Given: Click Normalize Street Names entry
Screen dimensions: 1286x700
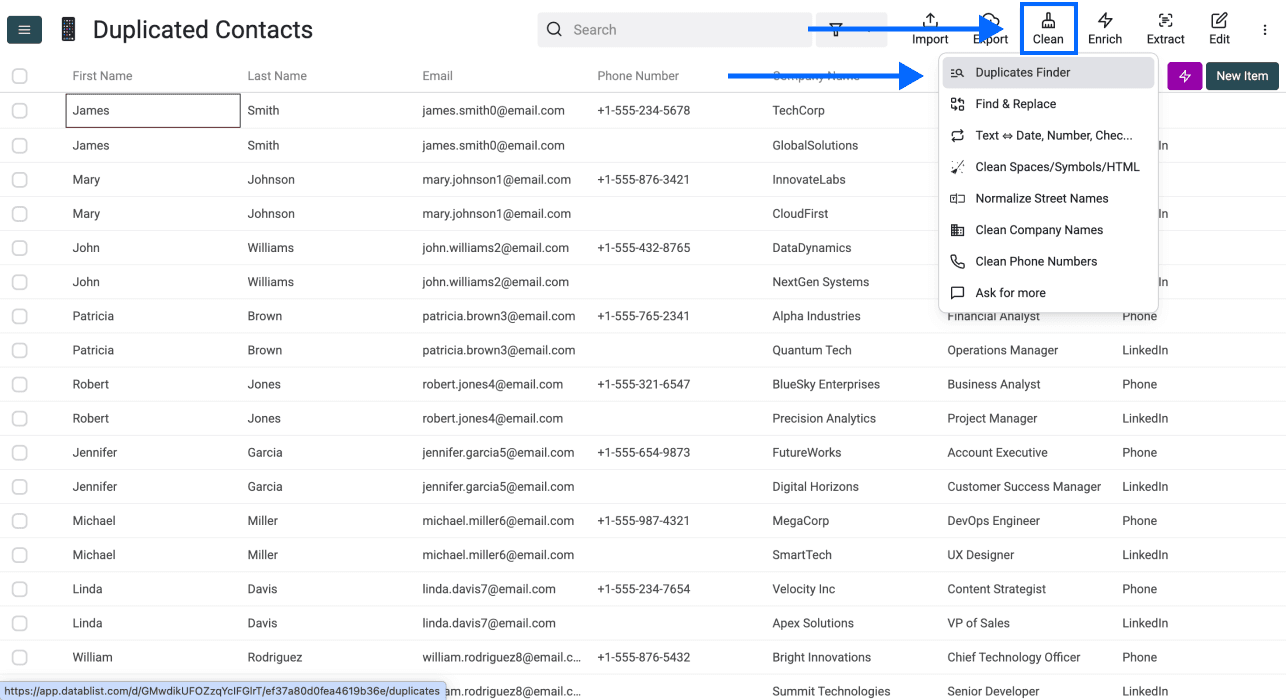Looking at the screenshot, I should pyautogui.click(x=1041, y=198).
